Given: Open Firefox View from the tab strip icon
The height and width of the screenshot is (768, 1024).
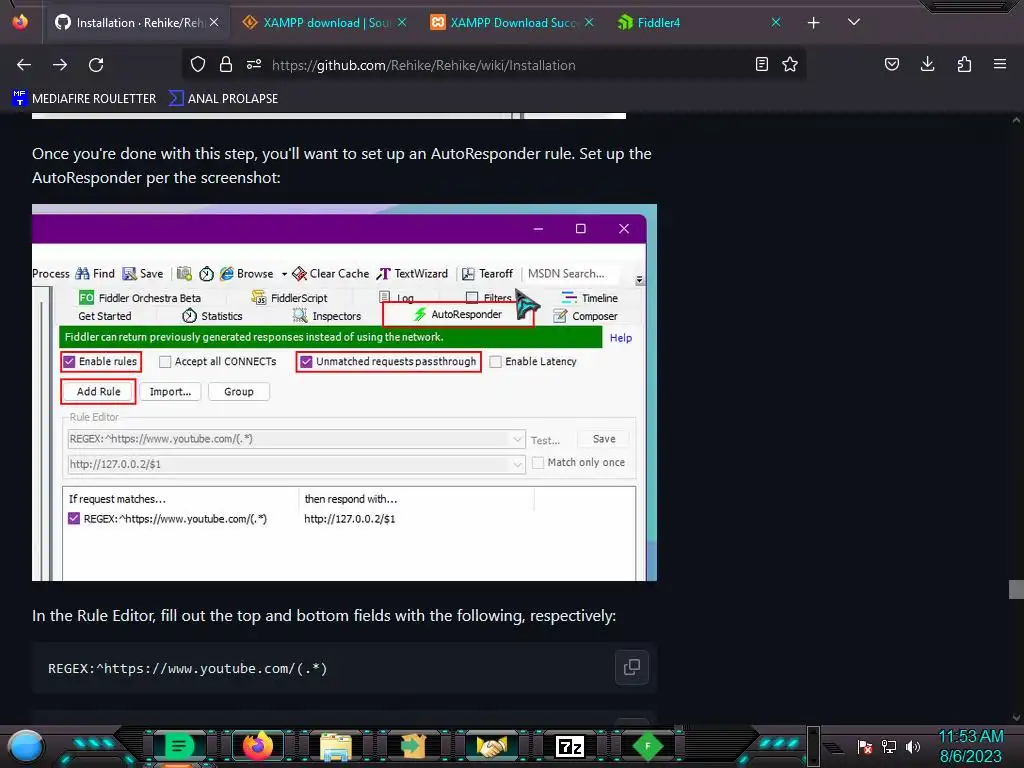Looking at the screenshot, I should pos(20,22).
